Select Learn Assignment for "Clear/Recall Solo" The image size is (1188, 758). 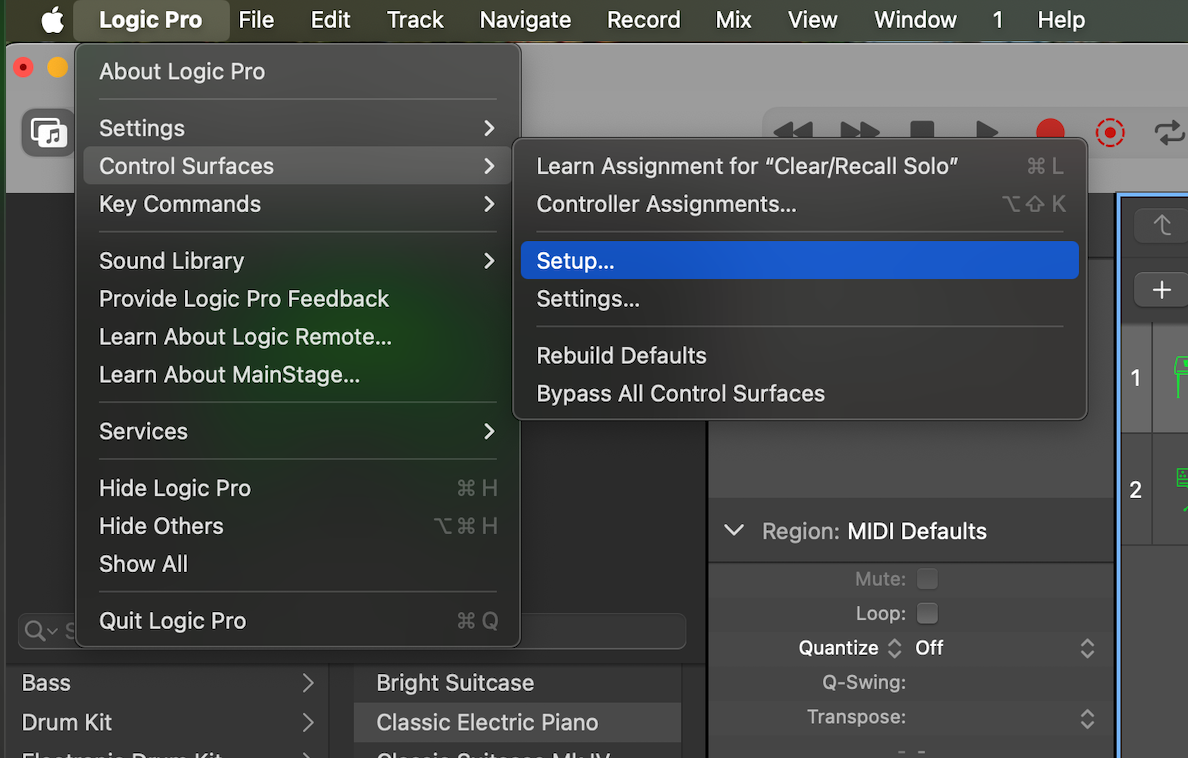click(x=800, y=166)
